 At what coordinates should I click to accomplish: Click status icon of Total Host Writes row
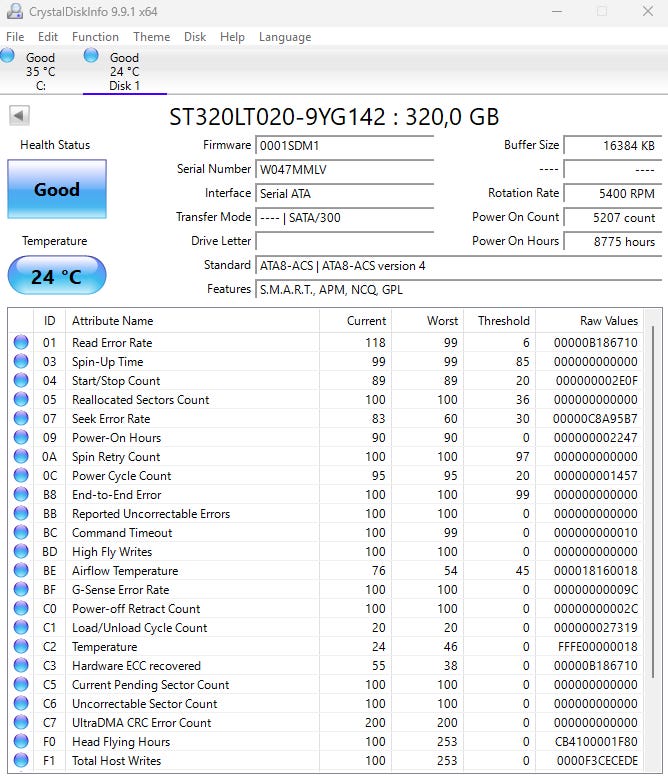[21, 761]
